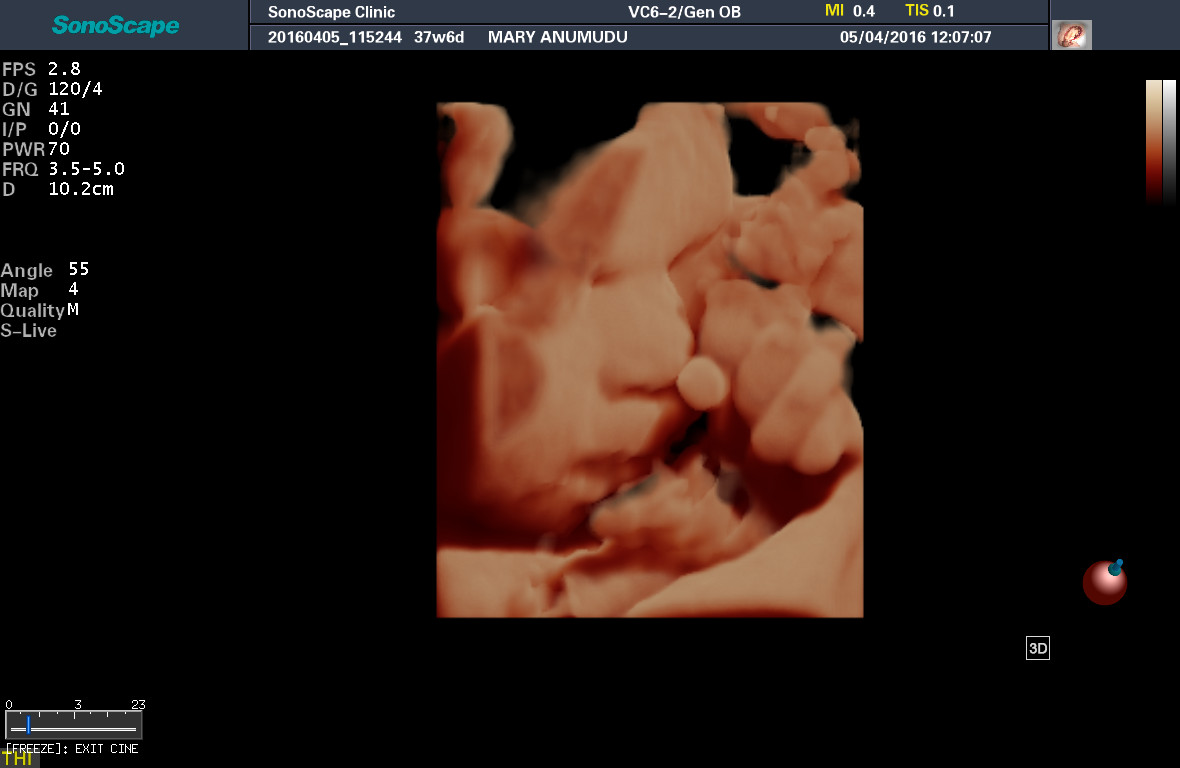Click the THI indicator label
Viewport: 1180px width, 768px height.
(17, 759)
